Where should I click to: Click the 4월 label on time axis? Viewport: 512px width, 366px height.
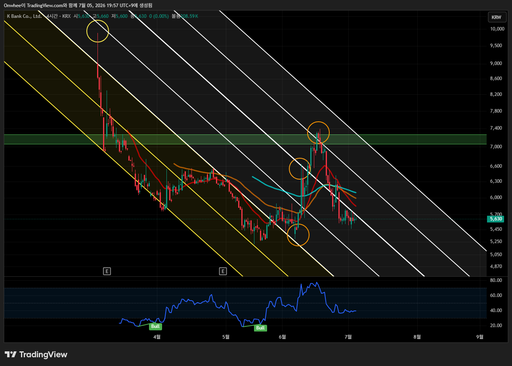point(157,337)
